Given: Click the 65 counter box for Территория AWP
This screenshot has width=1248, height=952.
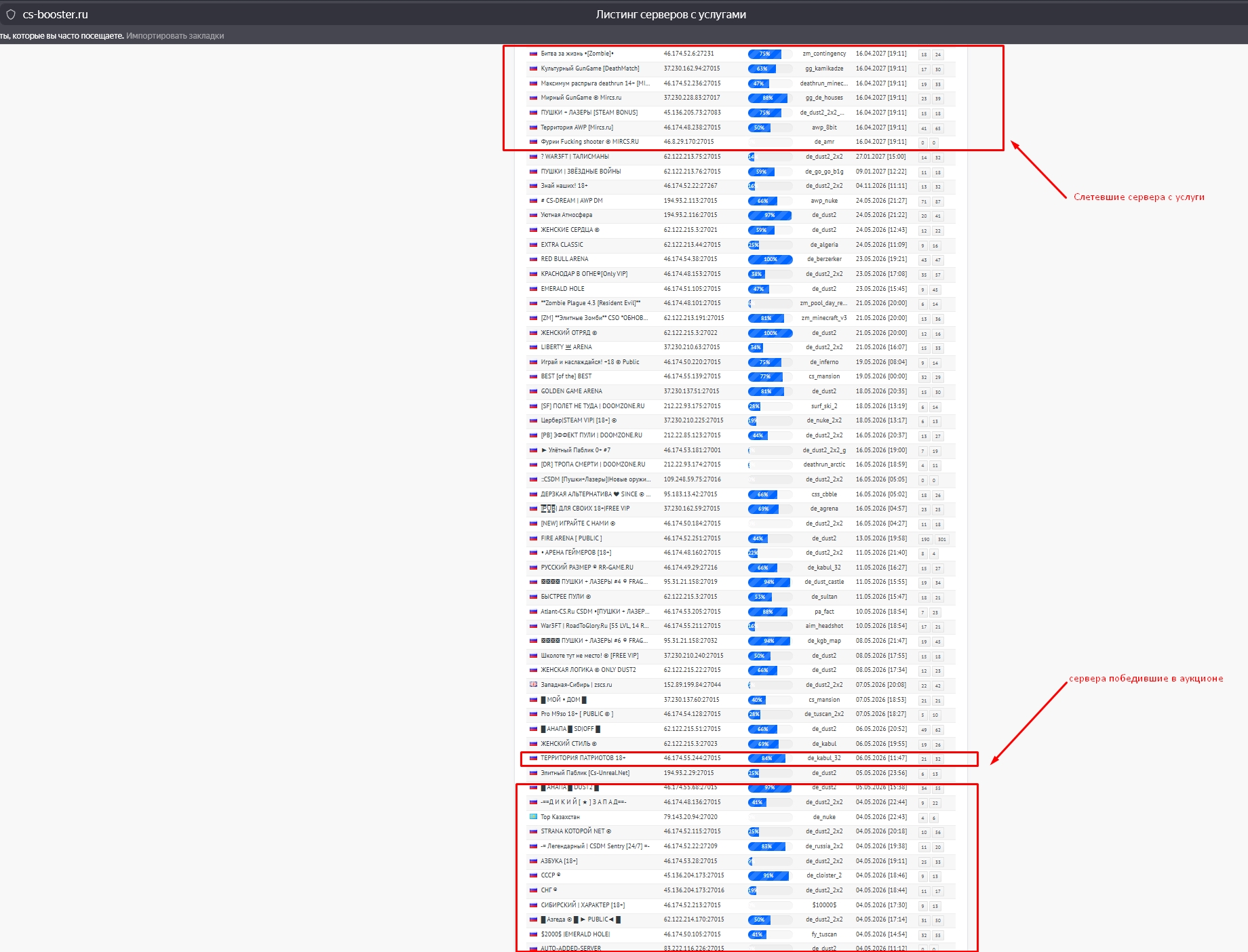Looking at the screenshot, I should pos(937,128).
